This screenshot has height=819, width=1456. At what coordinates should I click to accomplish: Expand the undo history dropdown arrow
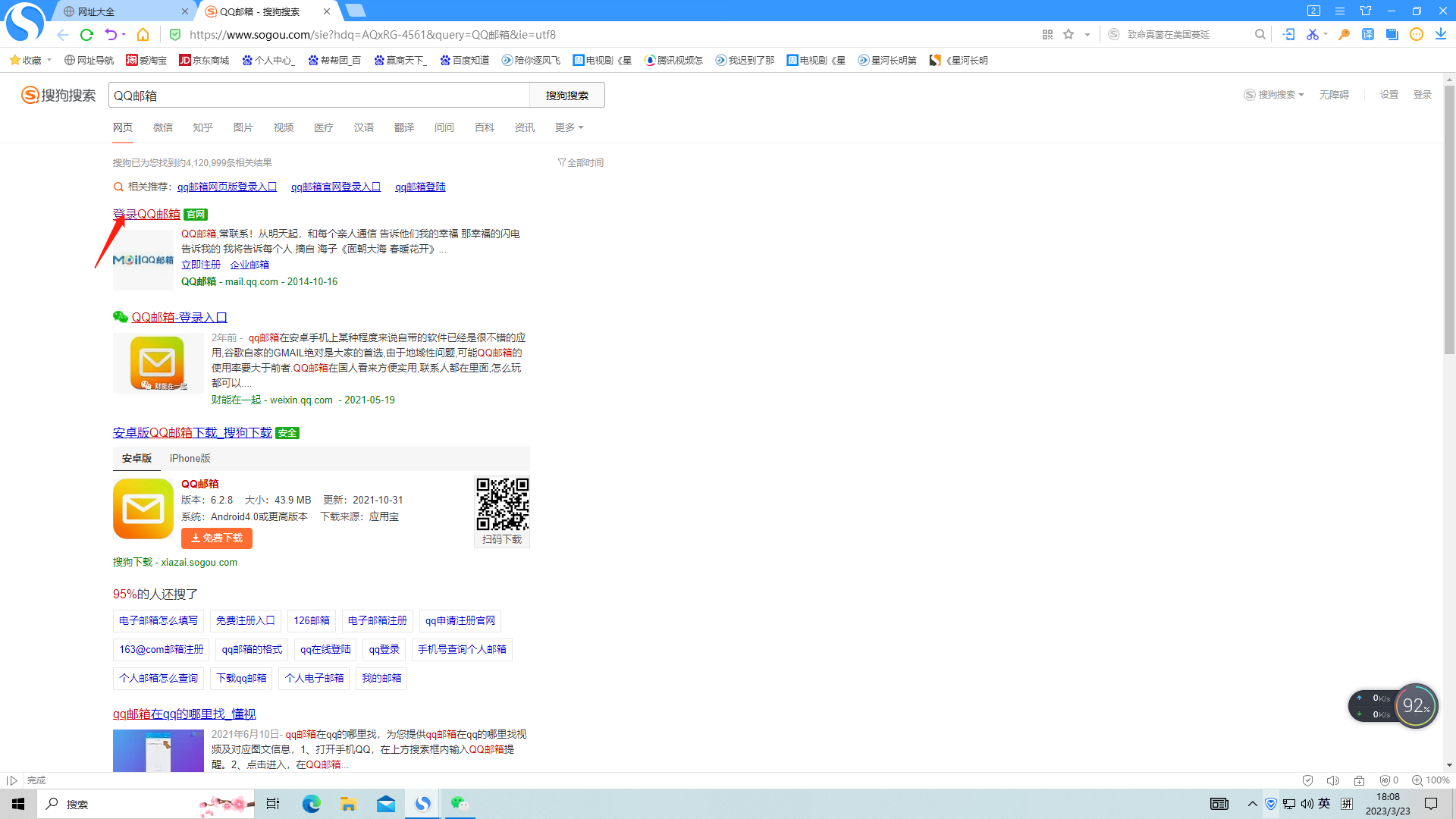point(124,34)
